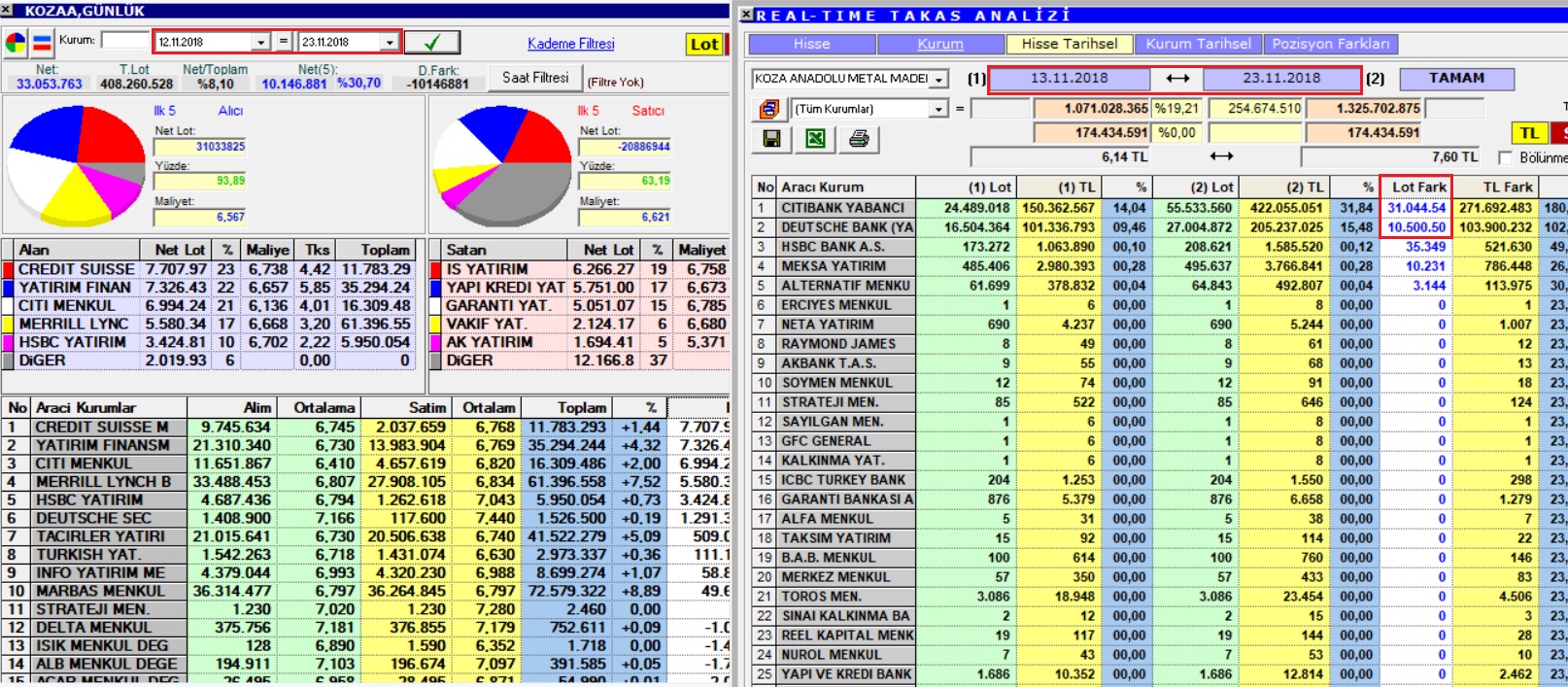Expand the (Tüm Kurumlar) dropdown
The image size is (1568, 687).
point(938,109)
